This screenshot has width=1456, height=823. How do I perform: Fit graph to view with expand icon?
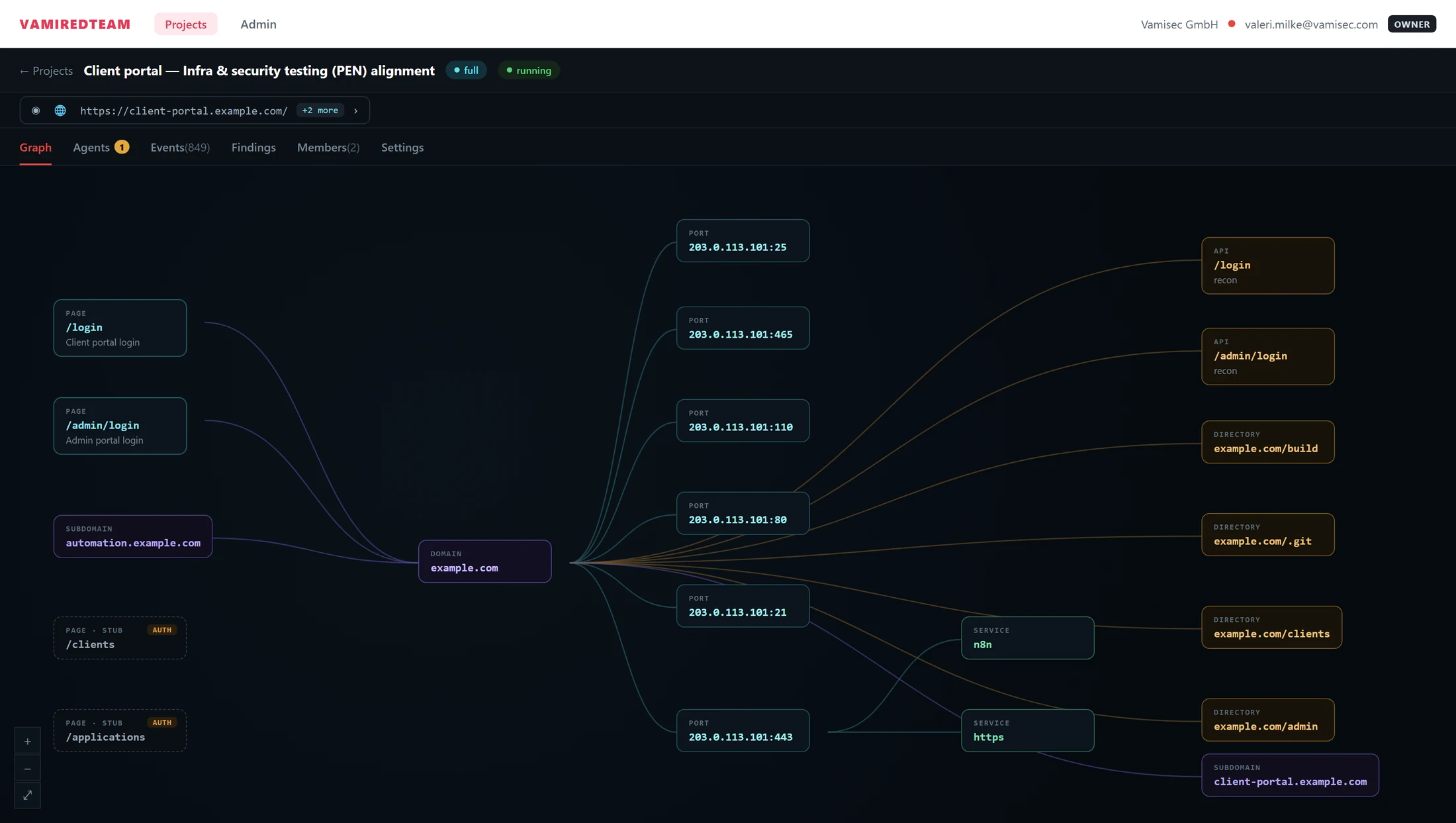click(27, 795)
